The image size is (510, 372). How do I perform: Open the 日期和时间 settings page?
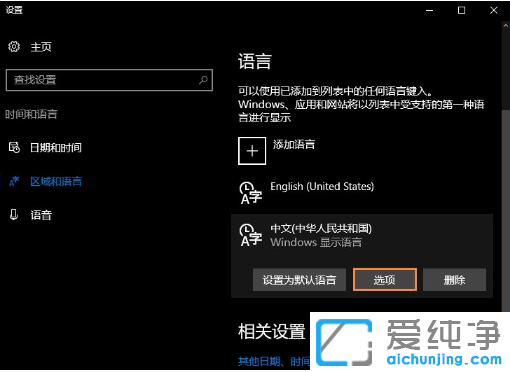coord(56,147)
